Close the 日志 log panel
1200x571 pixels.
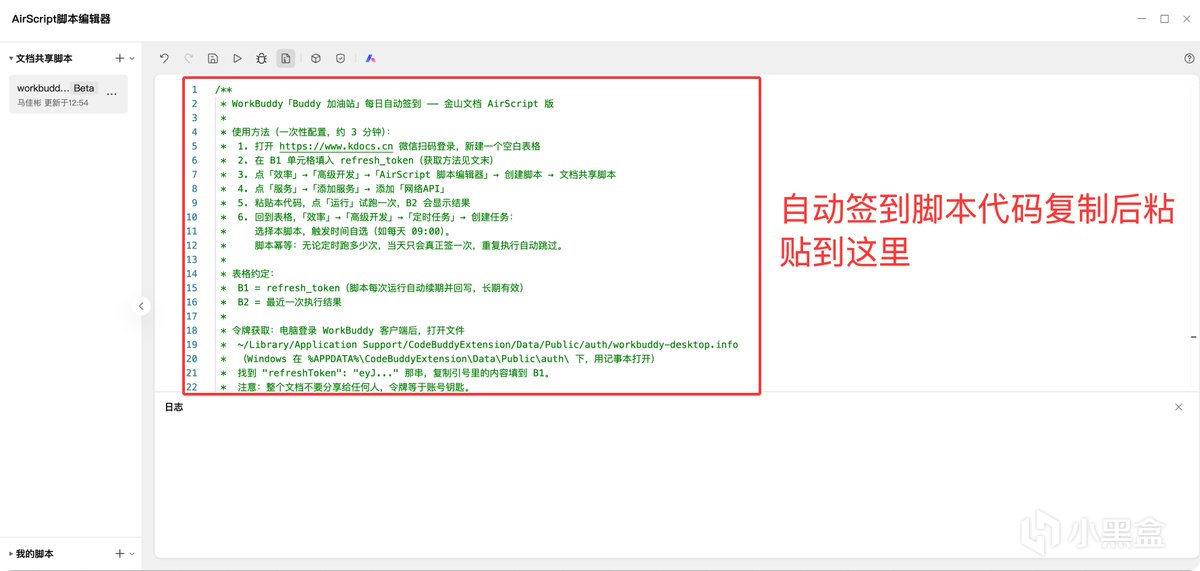(x=1178, y=407)
